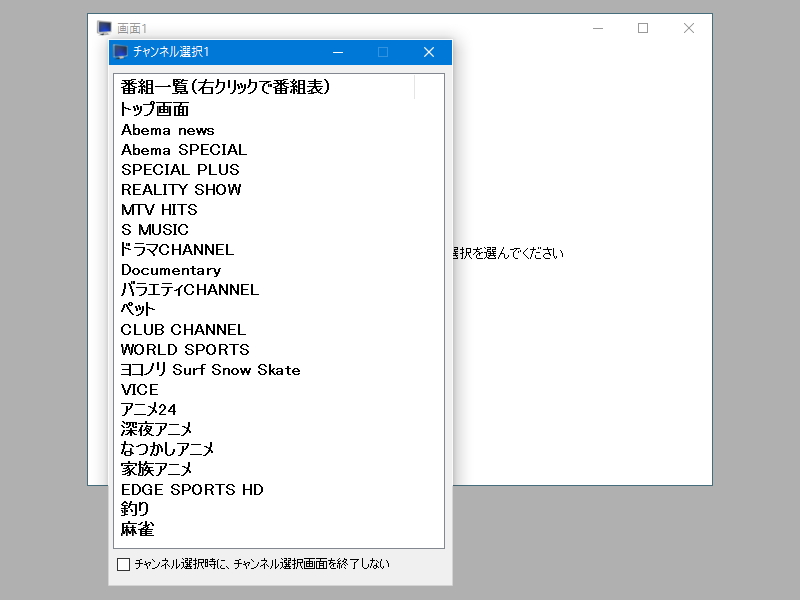Select バラエティCHANNEL entry
The image size is (800, 600).
click(x=189, y=289)
